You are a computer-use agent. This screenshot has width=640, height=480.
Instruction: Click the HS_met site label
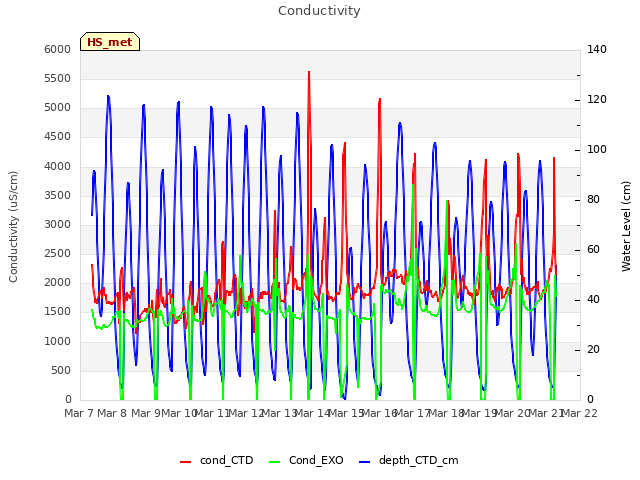tap(110, 42)
